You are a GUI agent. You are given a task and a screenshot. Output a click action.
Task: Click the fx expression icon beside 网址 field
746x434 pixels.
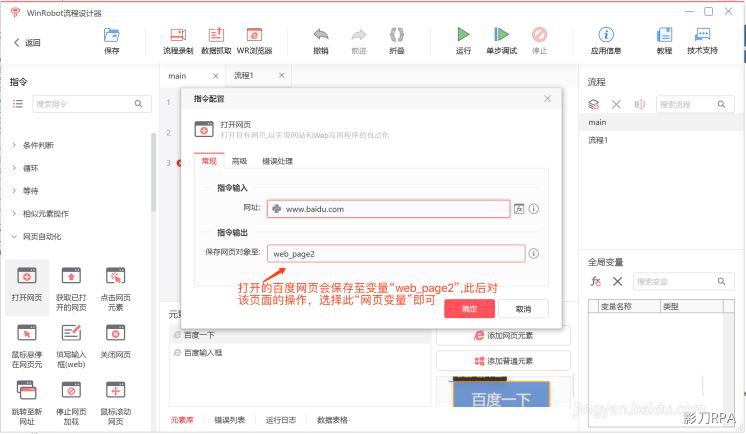519,208
